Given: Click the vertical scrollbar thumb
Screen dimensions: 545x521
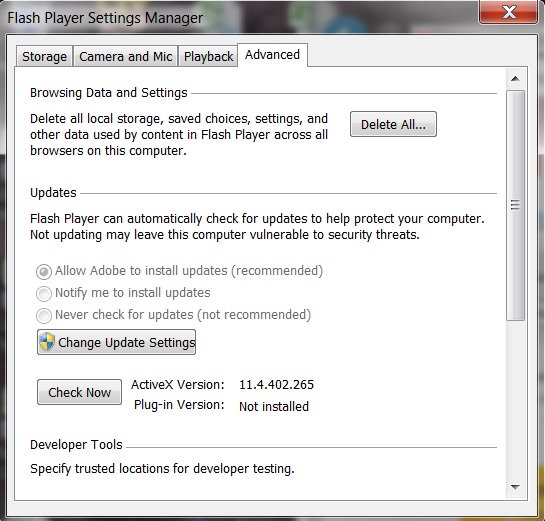Looking at the screenshot, I should [515, 205].
